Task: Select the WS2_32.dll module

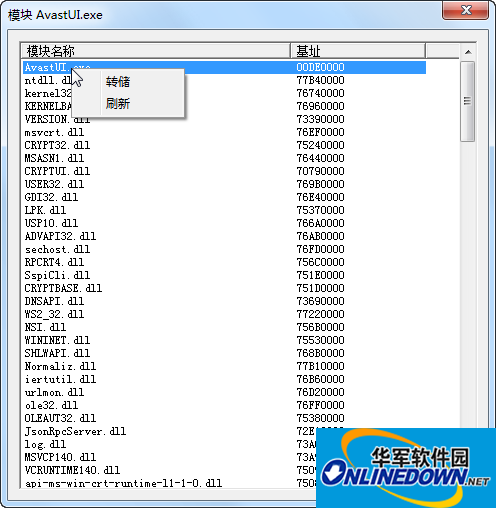Action: tap(54, 314)
